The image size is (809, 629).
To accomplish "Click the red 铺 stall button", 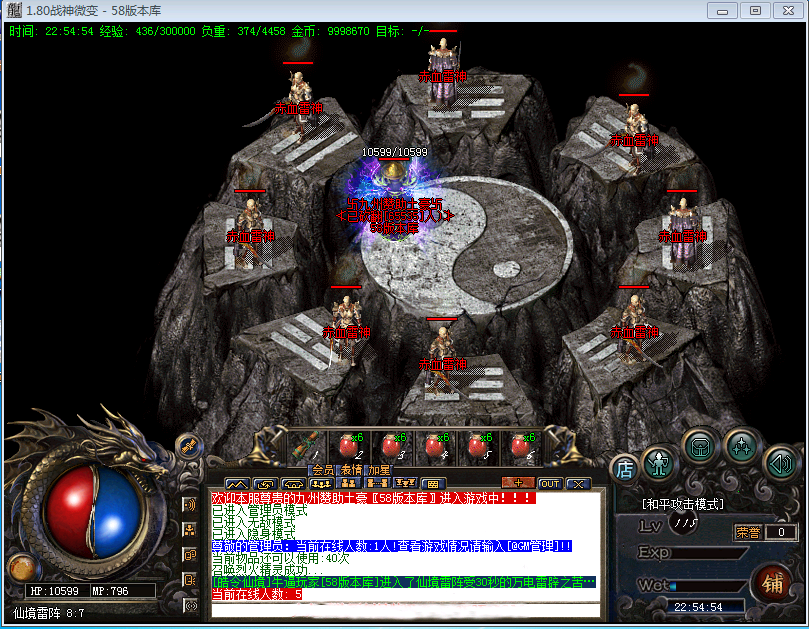I will pos(772,581).
